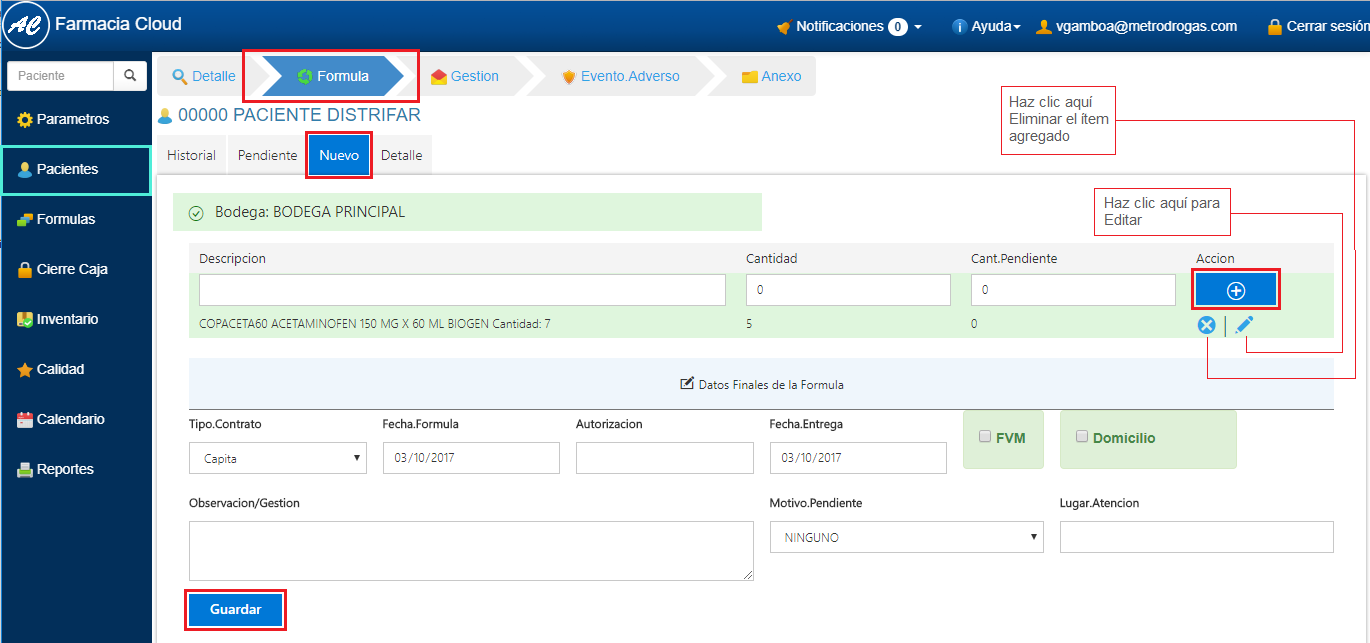The image size is (1370, 643).
Task: Click the Descripcion input field
Action: pyautogui.click(x=462, y=290)
